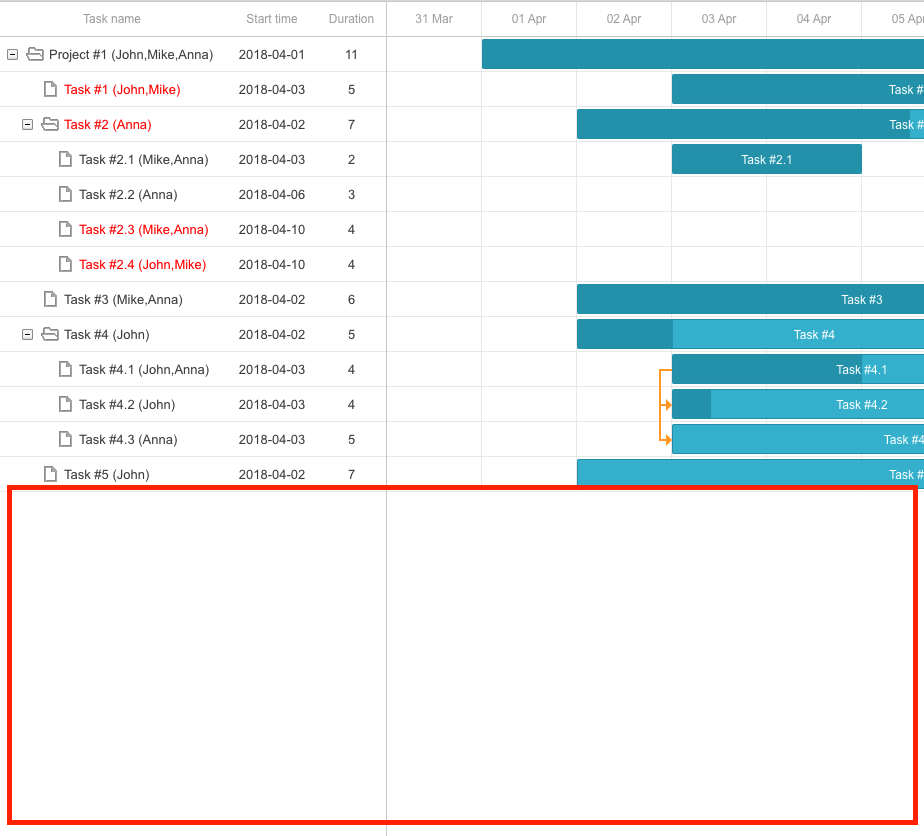Click the Start time column header
This screenshot has width=924, height=836.
pyautogui.click(x=269, y=19)
